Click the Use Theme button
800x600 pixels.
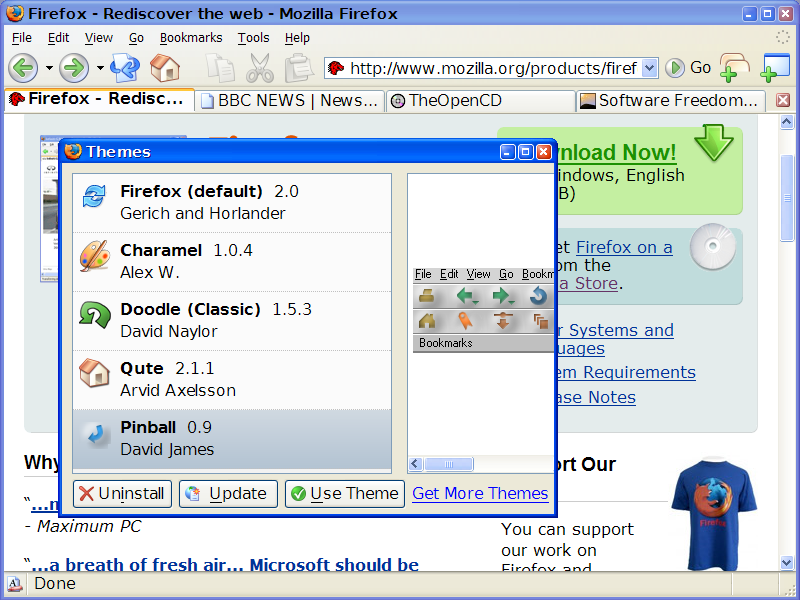[344, 493]
